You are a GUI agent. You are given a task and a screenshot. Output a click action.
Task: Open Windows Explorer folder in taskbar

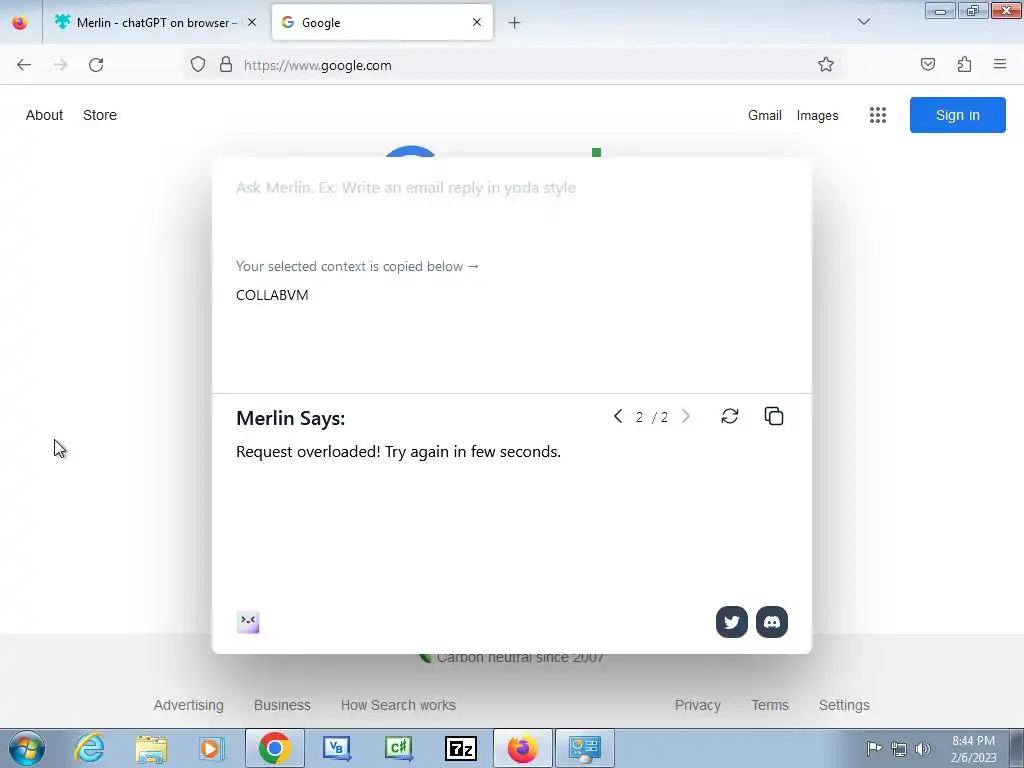151,748
